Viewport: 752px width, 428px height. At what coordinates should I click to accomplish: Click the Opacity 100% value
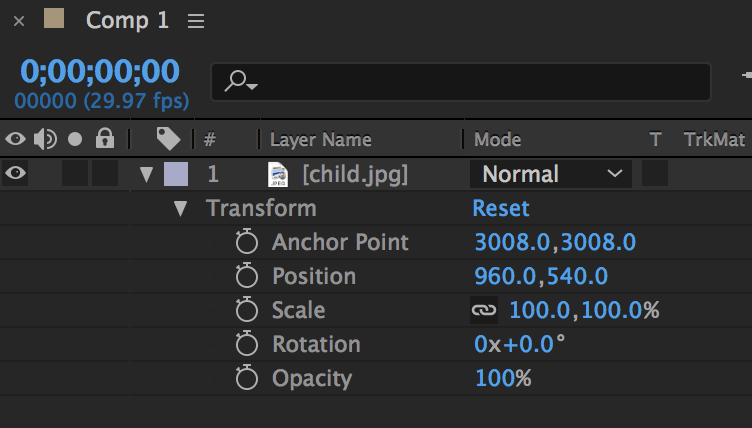click(503, 378)
